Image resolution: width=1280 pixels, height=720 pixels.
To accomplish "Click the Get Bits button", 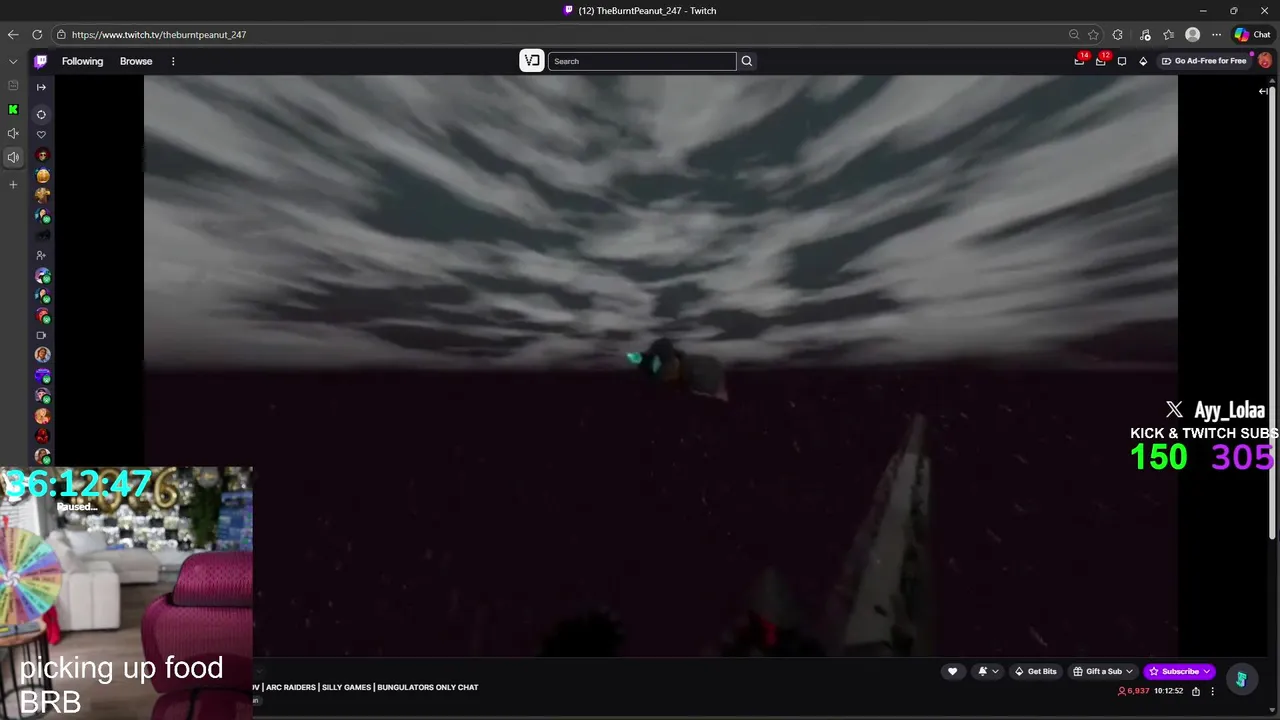I will (x=1035, y=671).
